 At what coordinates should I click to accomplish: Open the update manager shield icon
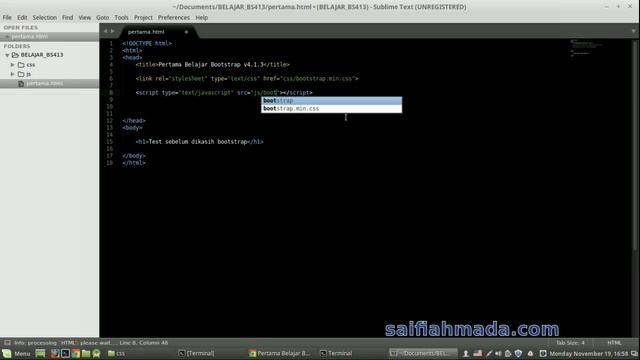pyautogui.click(x=518, y=353)
